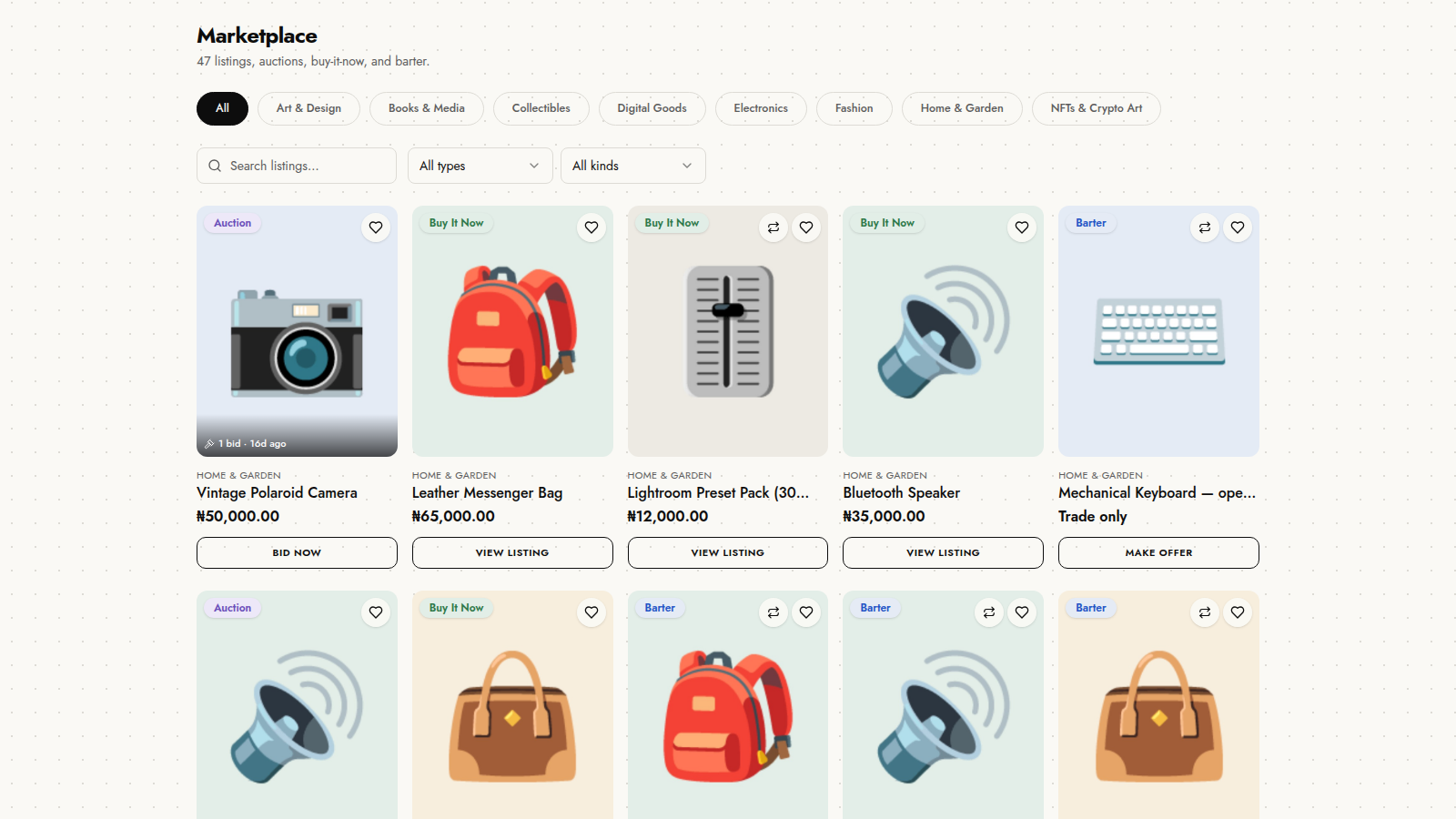Click the heart icon on the Auction megaphone card
1456x819 pixels.
pos(376,612)
